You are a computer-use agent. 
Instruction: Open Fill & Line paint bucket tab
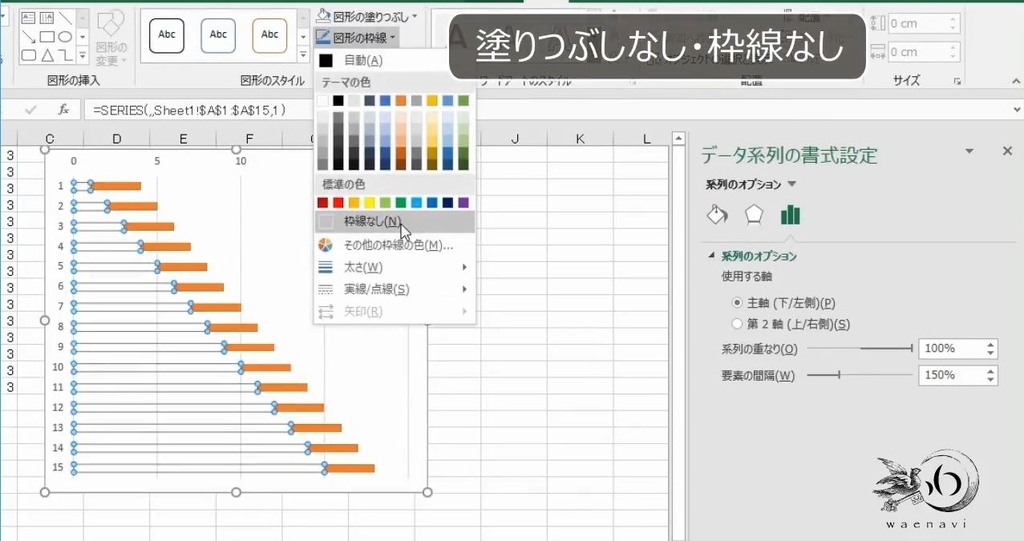717,214
